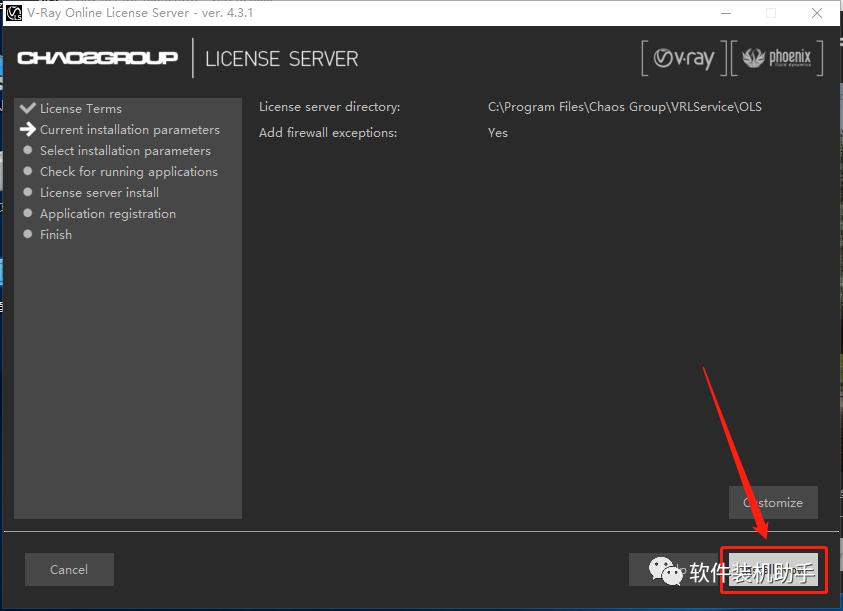Click the Chaos Group logo
Image resolution: width=843 pixels, height=611 pixels.
tap(97, 58)
